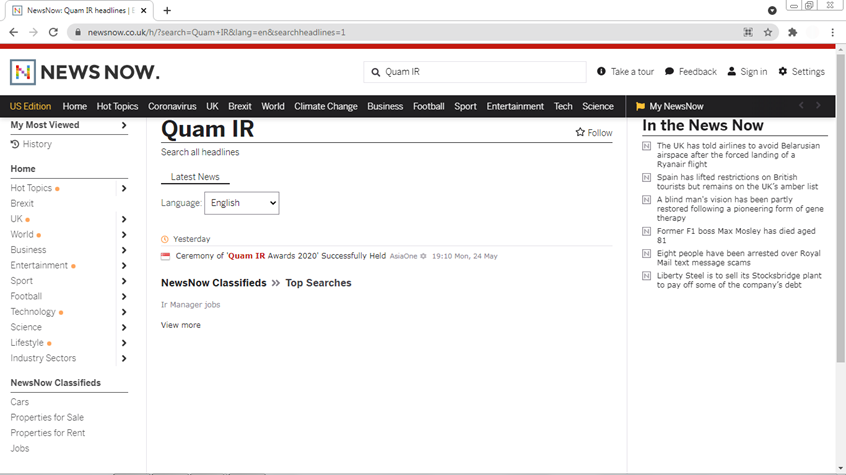Open Royal Mail text scams headline
846x475 pixels.
pyautogui.click(x=739, y=258)
